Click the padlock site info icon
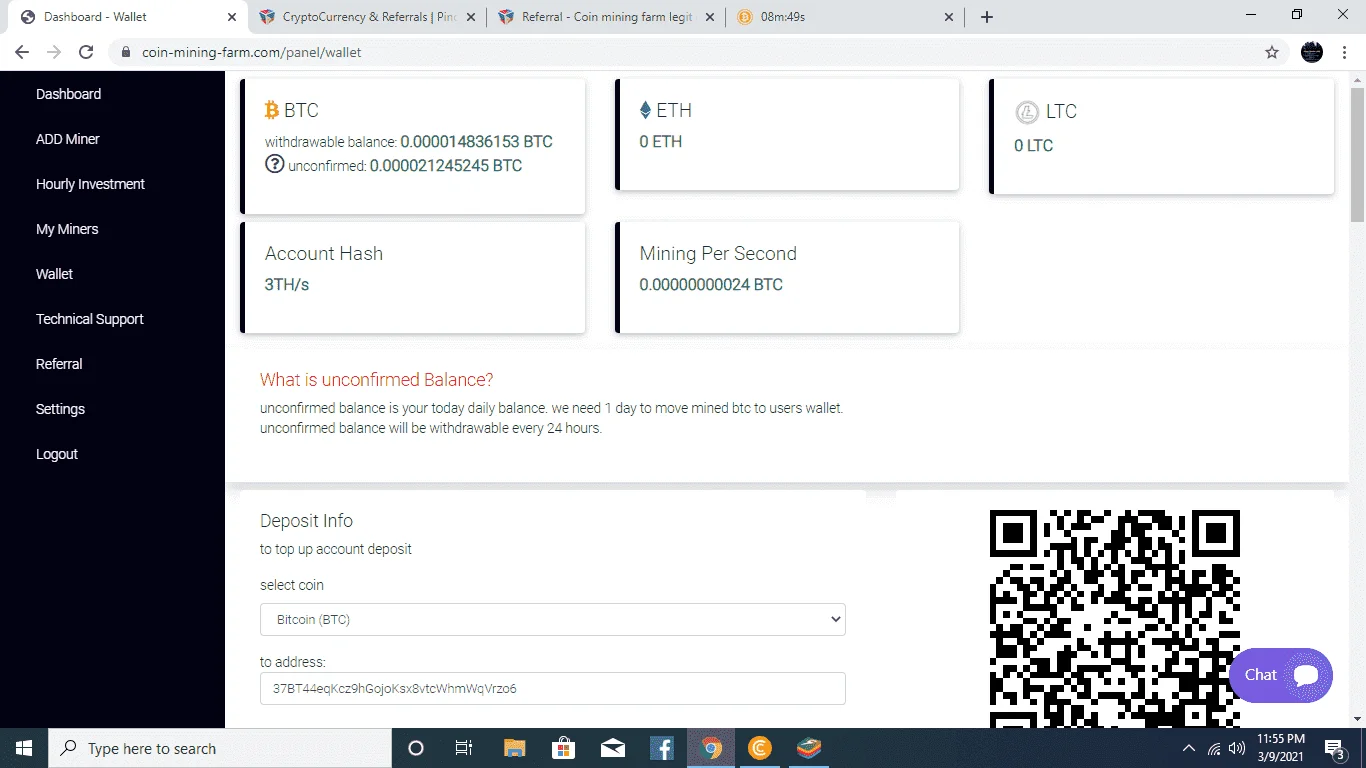Image resolution: width=1366 pixels, height=768 pixels. click(x=126, y=52)
